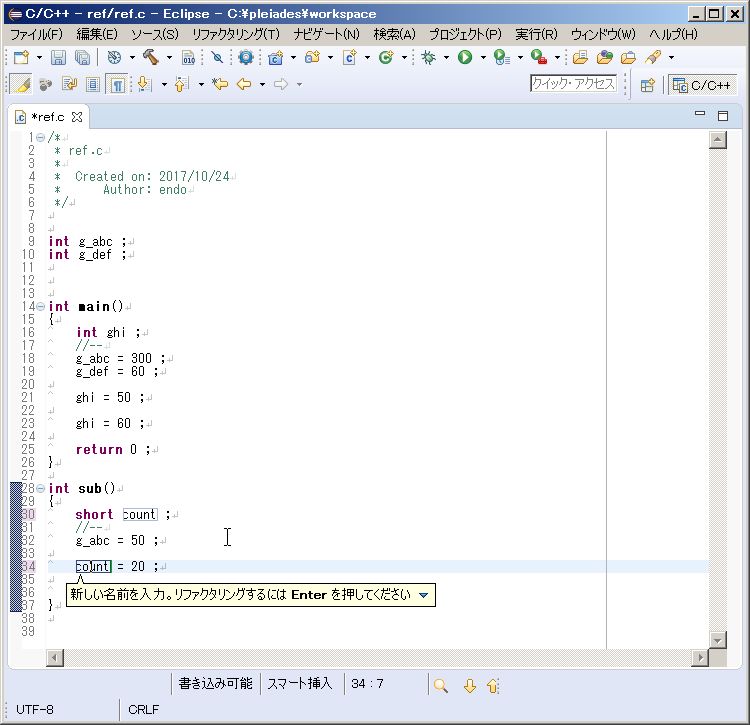Screen dimensions: 750x725
Task: Click the Search flashlight icon
Action: point(653,58)
